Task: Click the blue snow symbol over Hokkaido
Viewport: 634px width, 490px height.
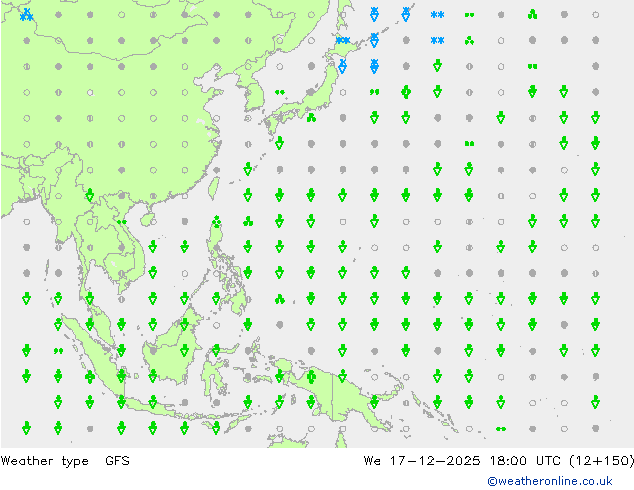Action: 343,40
